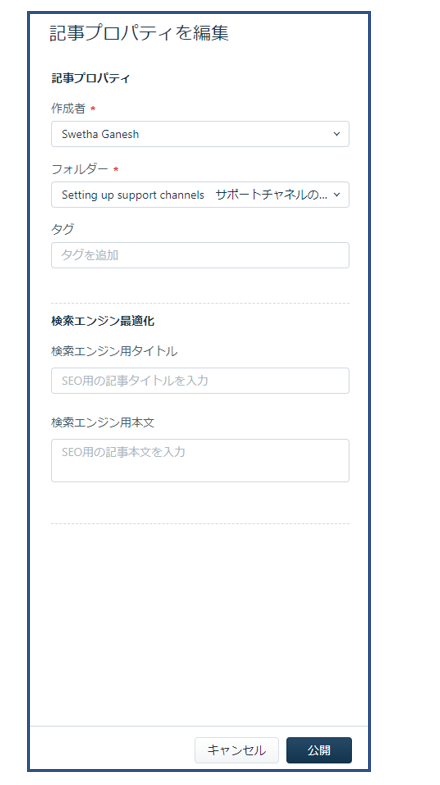This screenshot has width=440, height=785.
Task: Click the red asterisk beside フォルダー
Action: [x=116, y=170]
